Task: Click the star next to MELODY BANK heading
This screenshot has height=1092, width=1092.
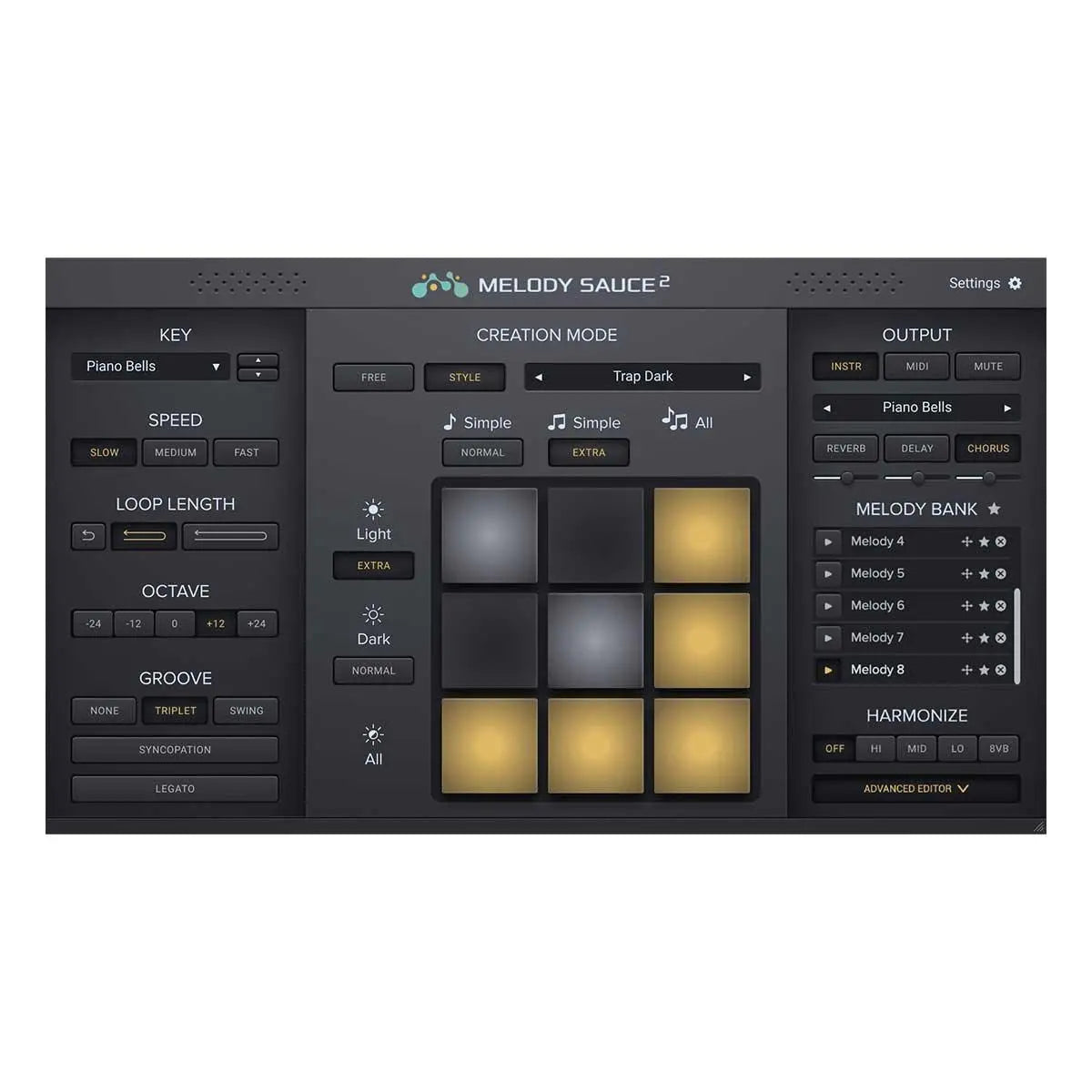Action: 994,510
